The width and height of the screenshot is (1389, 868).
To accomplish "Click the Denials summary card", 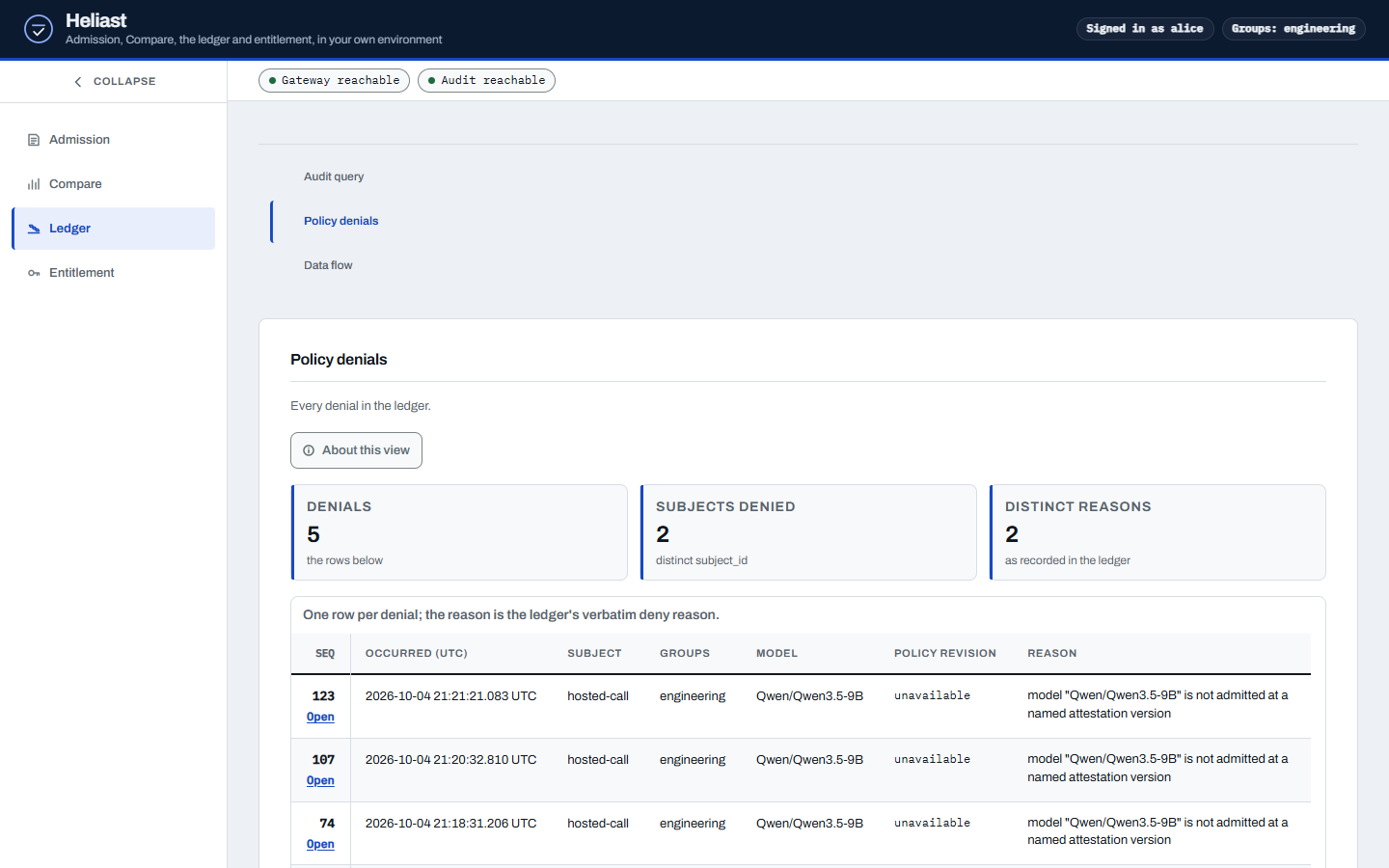I will [459, 532].
